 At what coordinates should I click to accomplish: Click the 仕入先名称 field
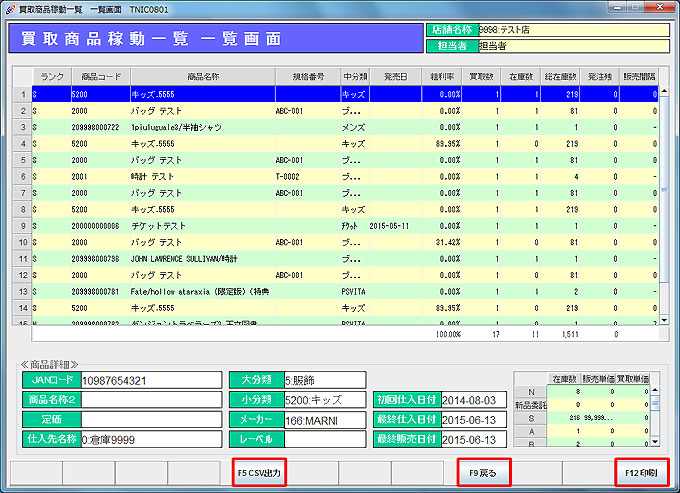pos(150,438)
